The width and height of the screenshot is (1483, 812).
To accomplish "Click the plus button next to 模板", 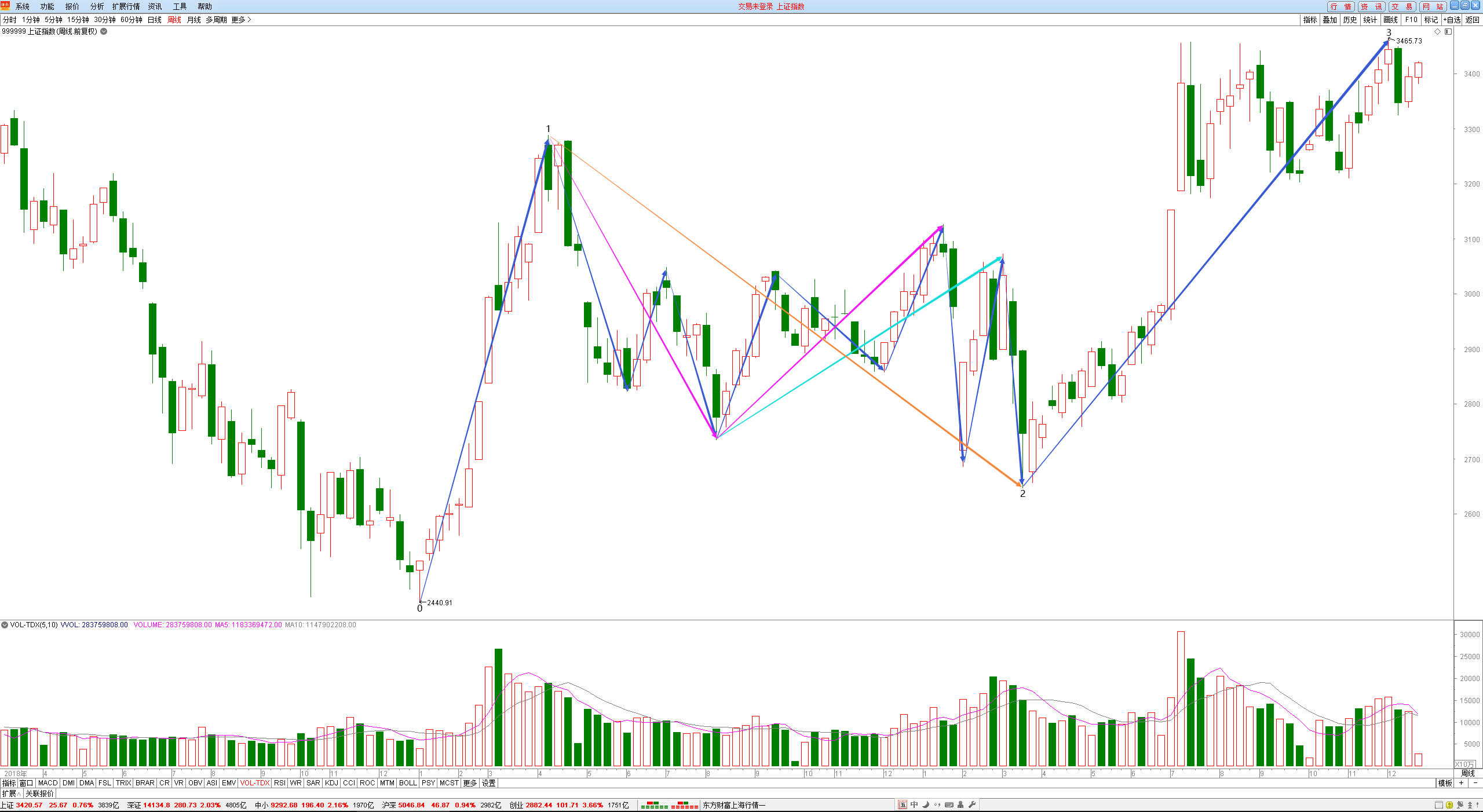I will click(x=1462, y=783).
